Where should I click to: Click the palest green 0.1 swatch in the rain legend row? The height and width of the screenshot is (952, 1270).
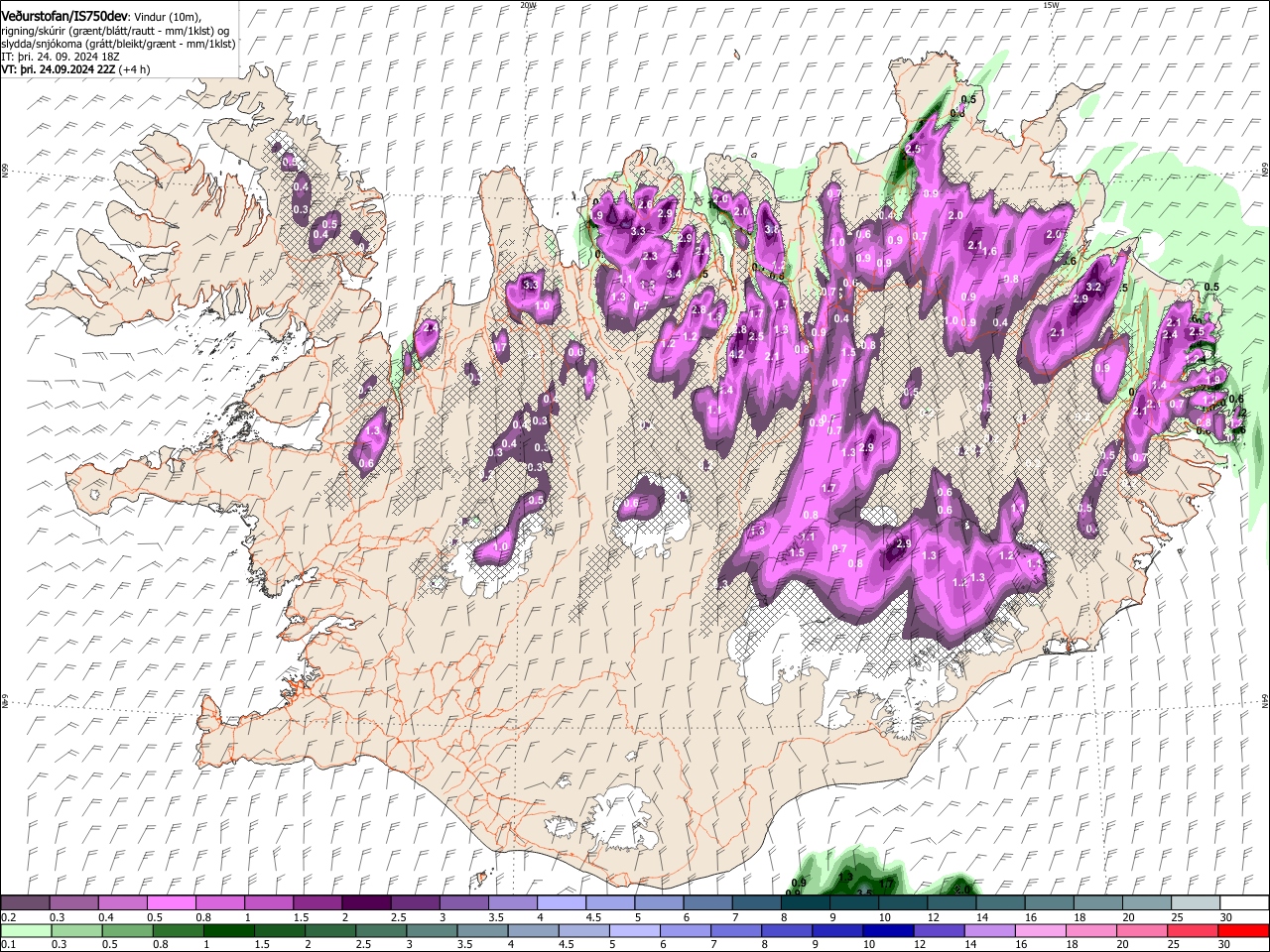(26, 930)
